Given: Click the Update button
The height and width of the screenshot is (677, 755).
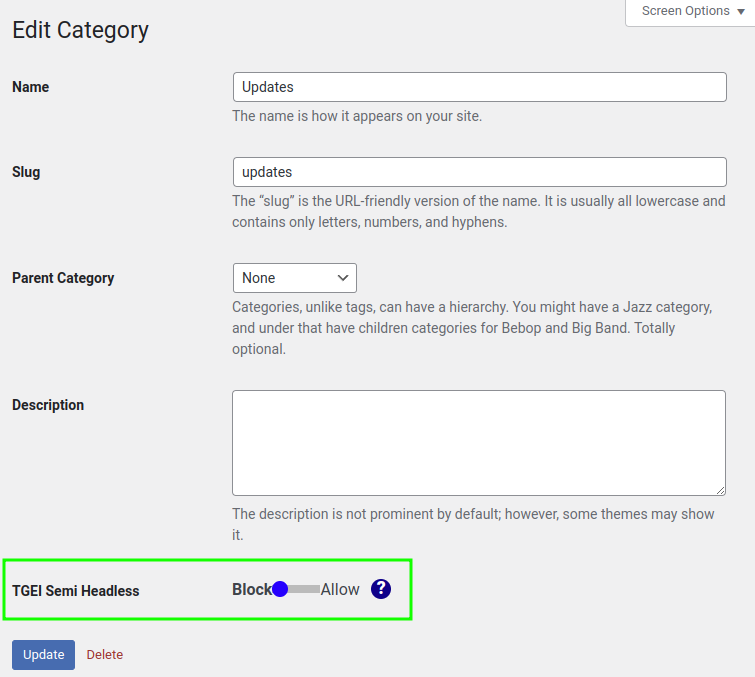Looking at the screenshot, I should [43, 655].
